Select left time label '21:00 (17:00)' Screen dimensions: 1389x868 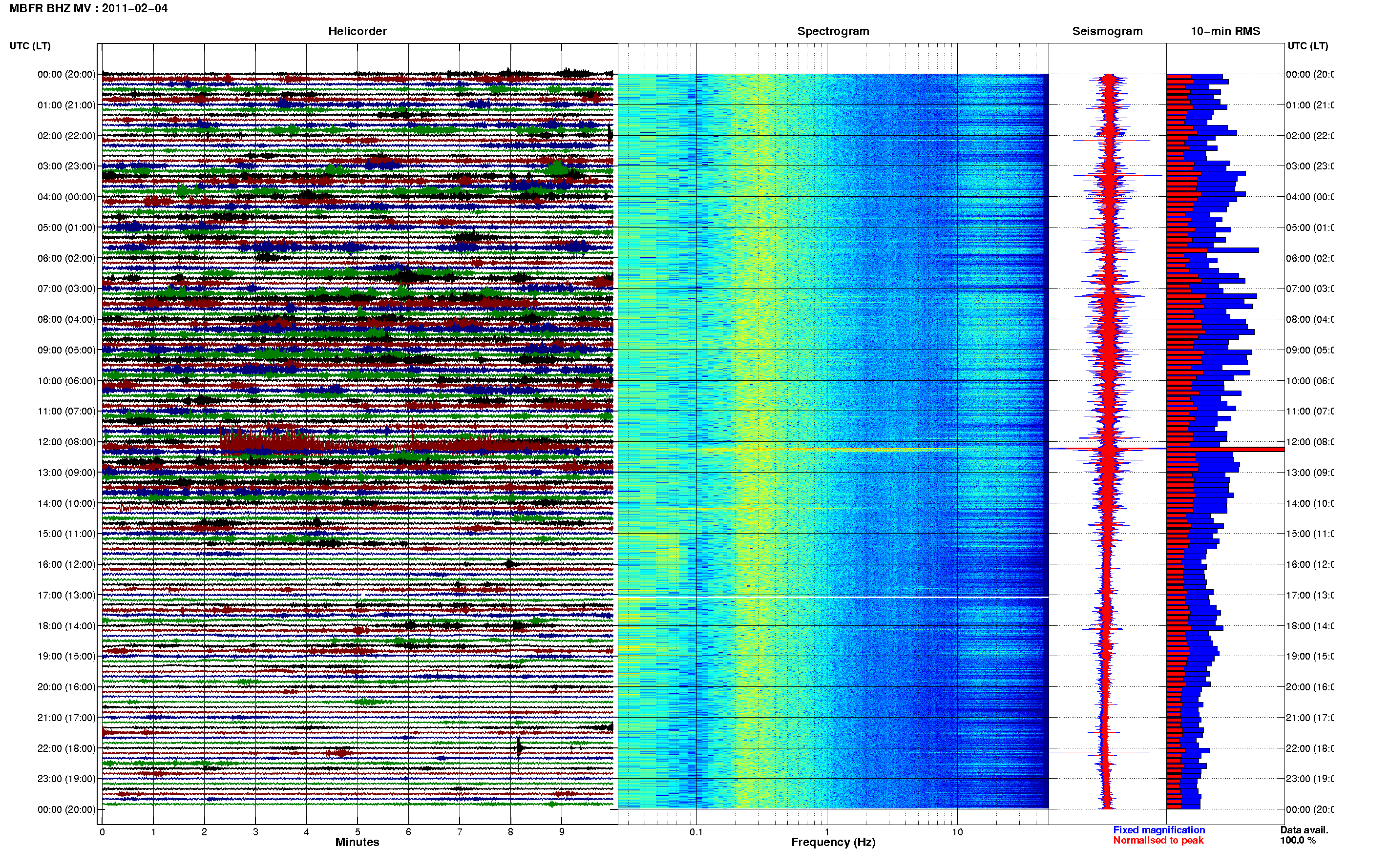[x=66, y=718]
